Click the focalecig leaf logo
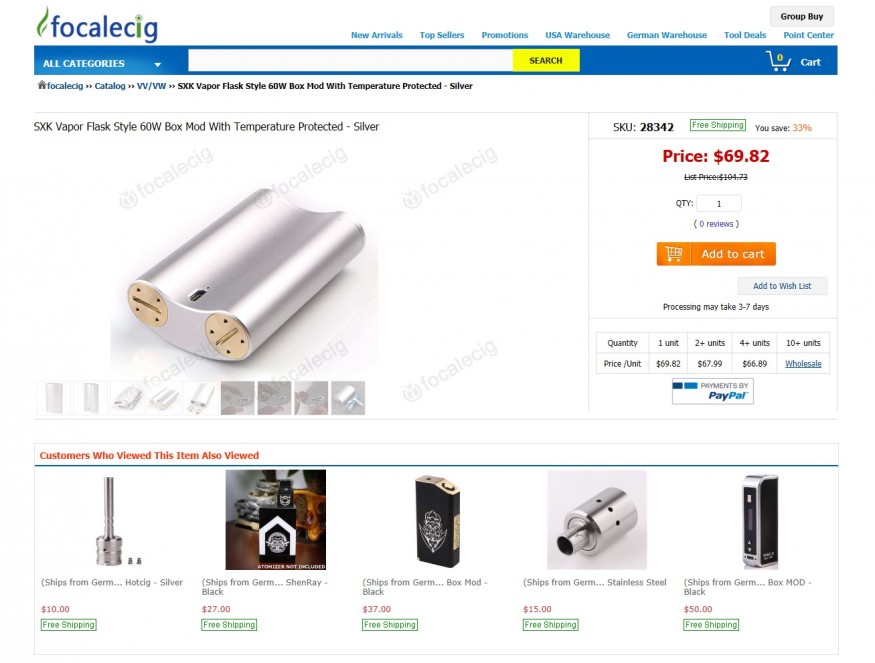 click(97, 25)
